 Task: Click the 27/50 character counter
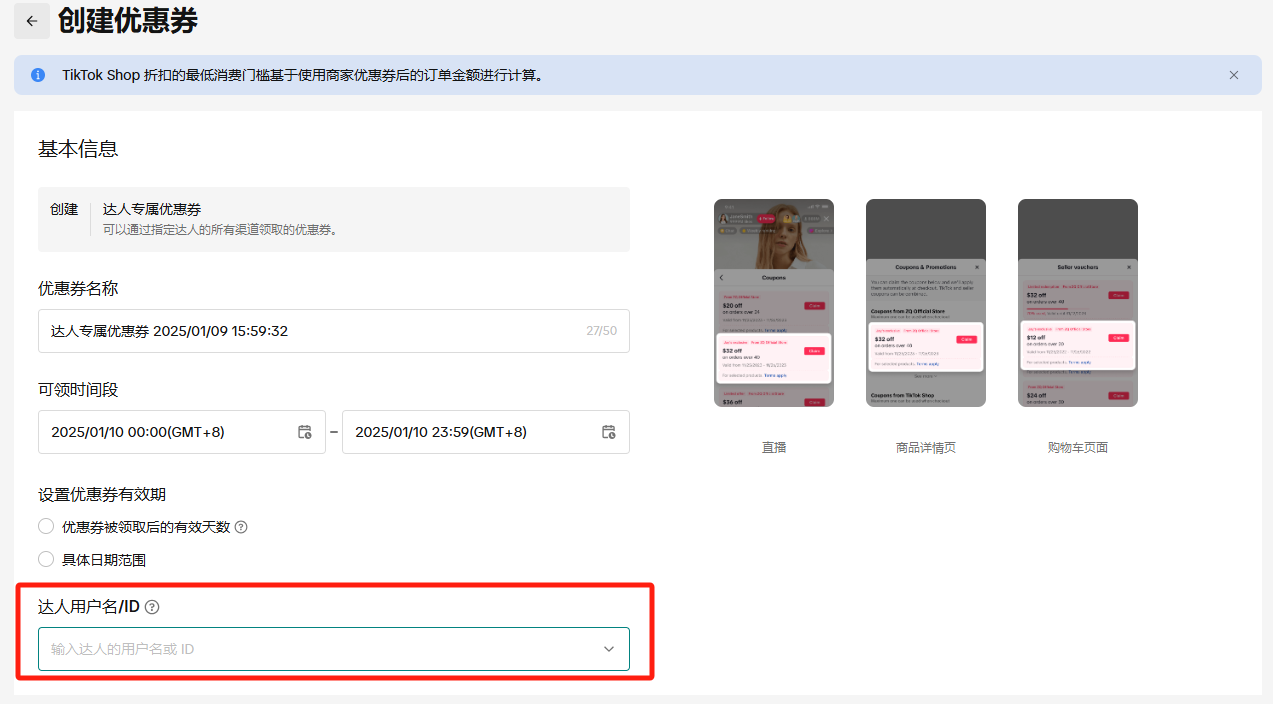pyautogui.click(x=601, y=331)
